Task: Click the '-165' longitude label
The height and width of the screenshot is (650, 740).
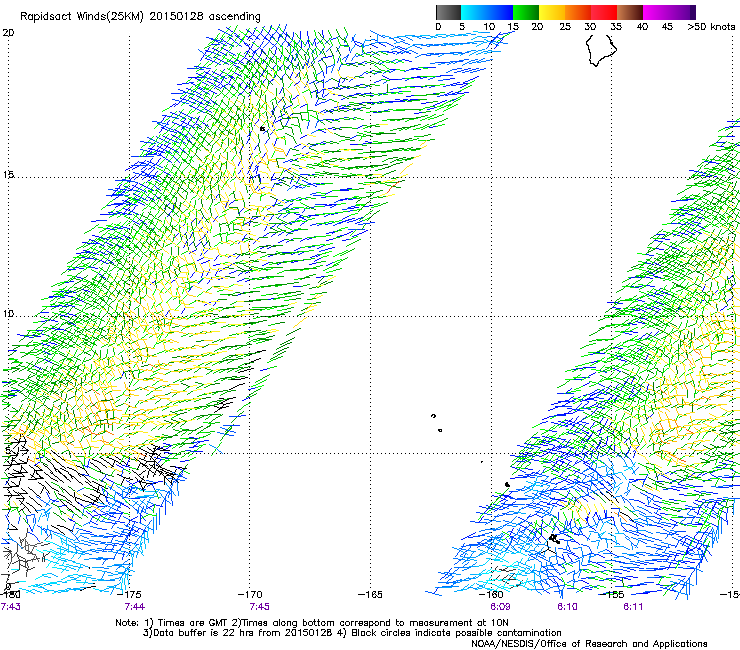Action: tap(370, 594)
